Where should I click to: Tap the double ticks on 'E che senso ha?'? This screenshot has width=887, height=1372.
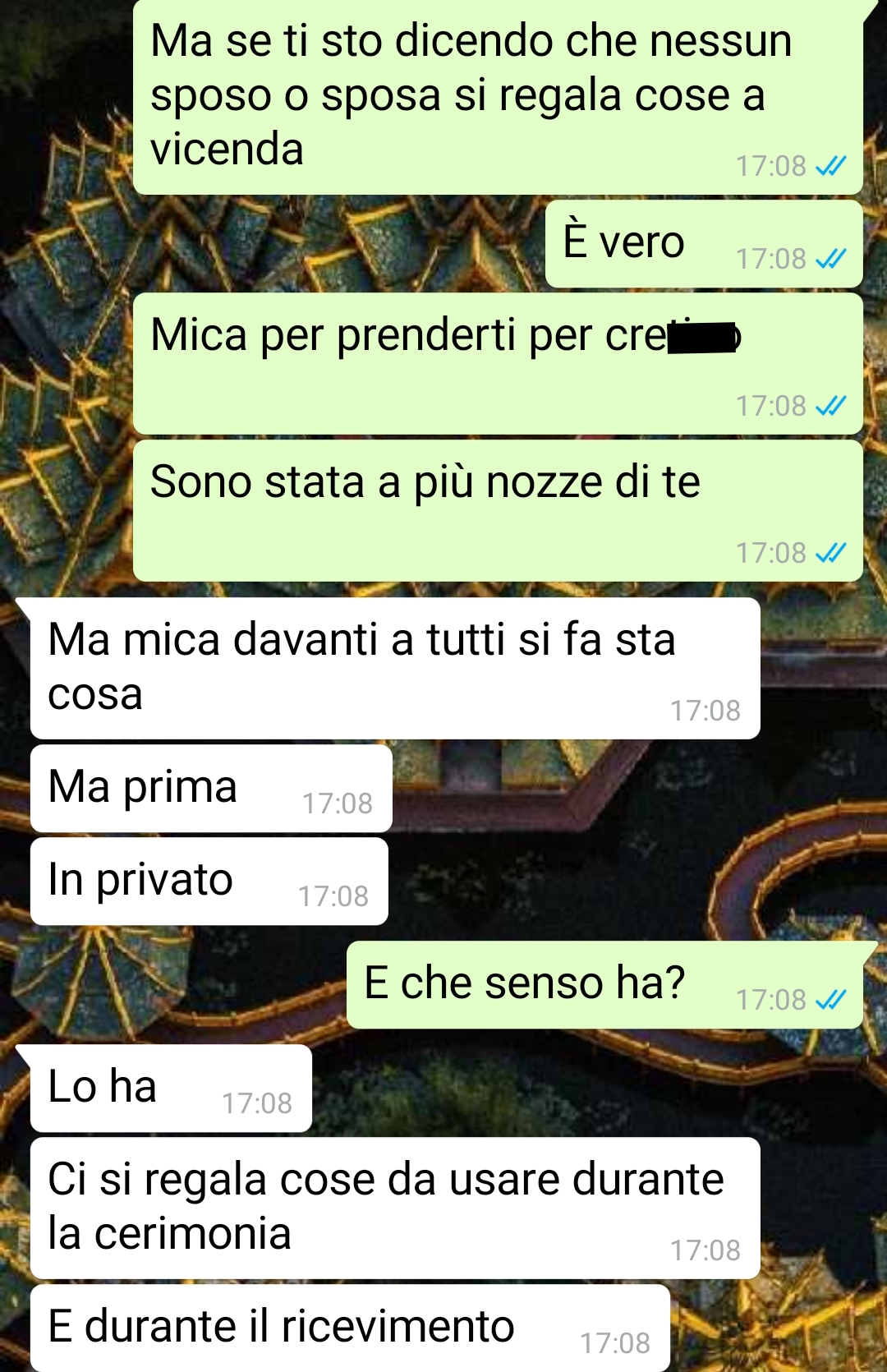(x=830, y=1000)
